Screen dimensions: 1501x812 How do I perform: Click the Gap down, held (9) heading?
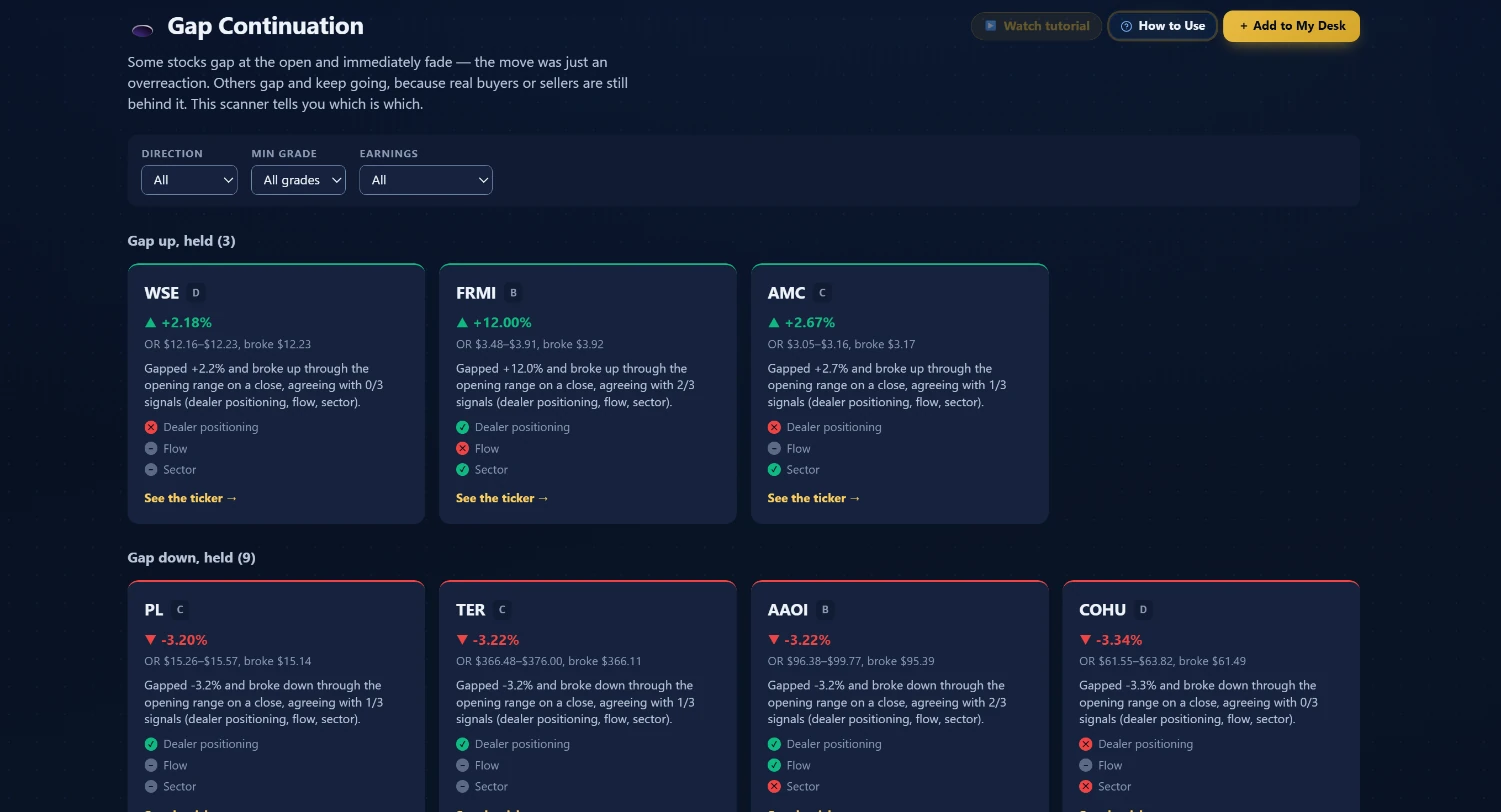point(192,558)
